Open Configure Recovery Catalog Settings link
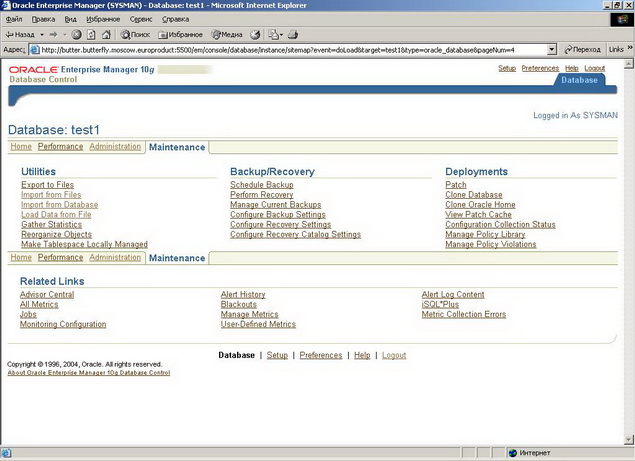The height and width of the screenshot is (461, 635). 295,234
